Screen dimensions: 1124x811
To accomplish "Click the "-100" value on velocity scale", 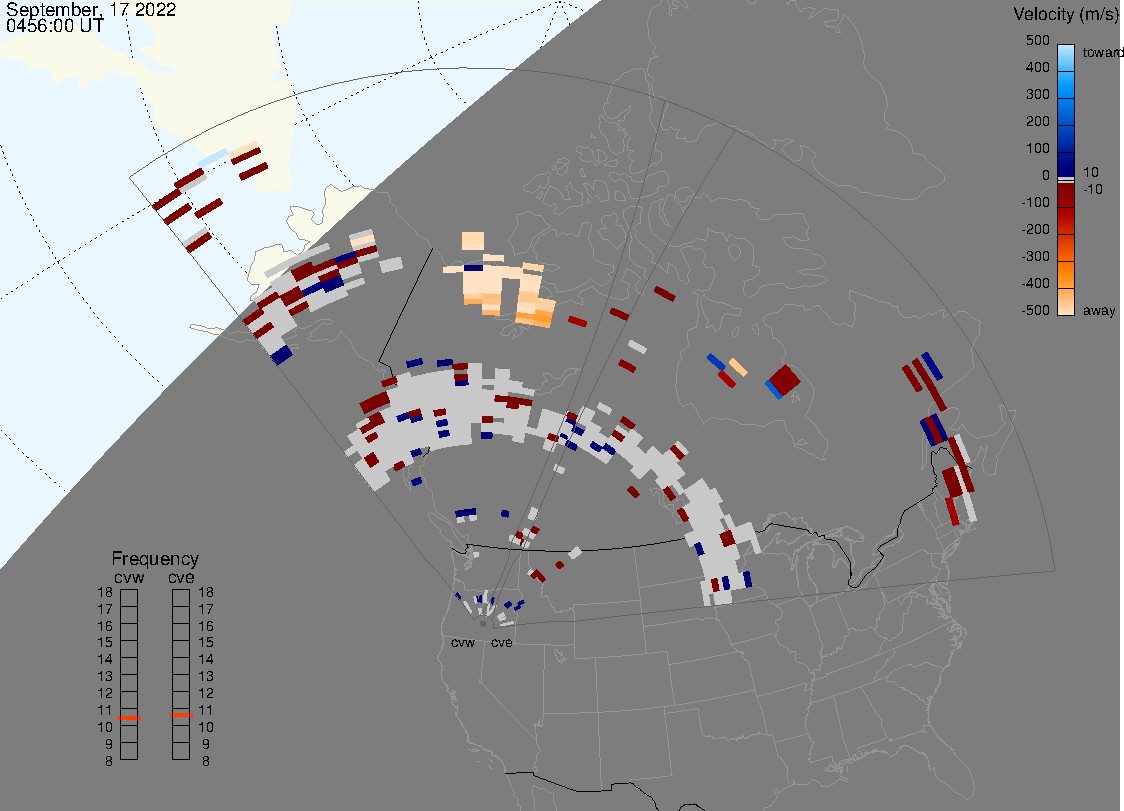I will click(x=1036, y=202).
